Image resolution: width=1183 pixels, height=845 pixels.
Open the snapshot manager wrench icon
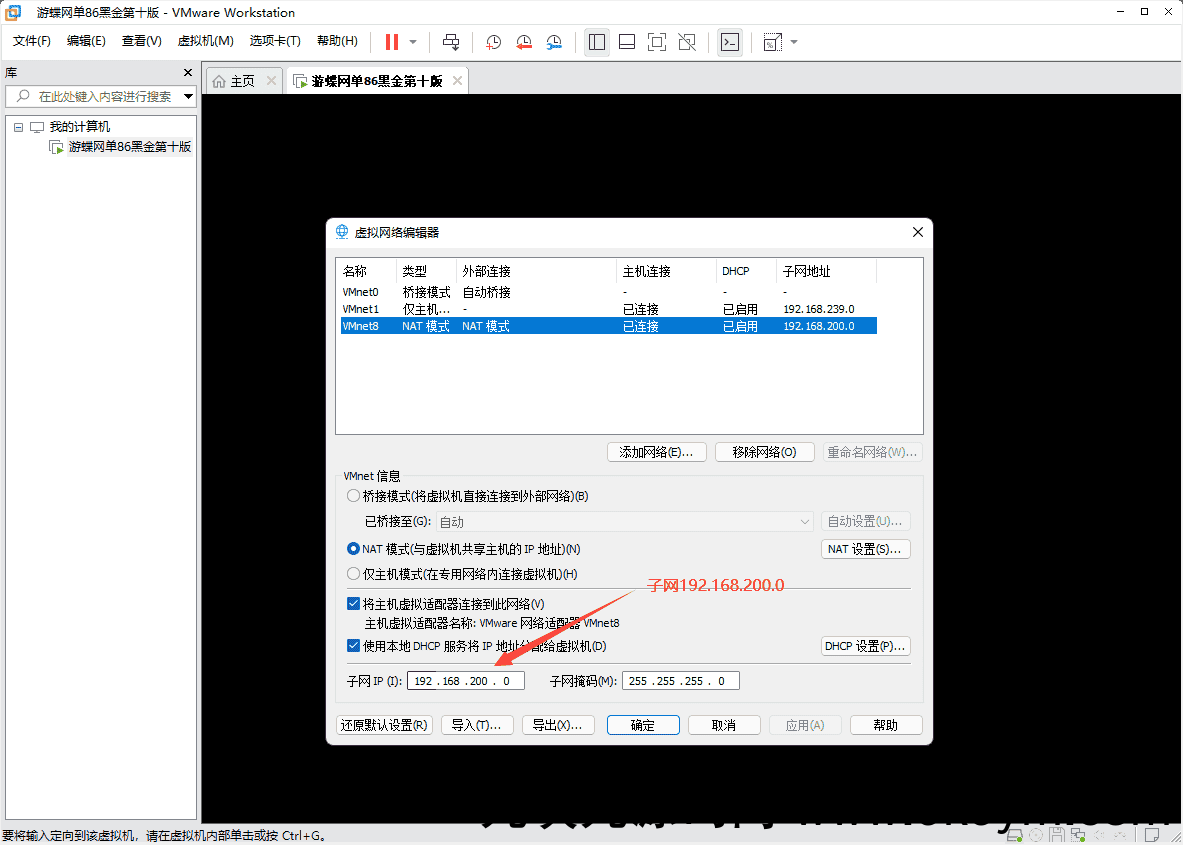[x=554, y=42]
